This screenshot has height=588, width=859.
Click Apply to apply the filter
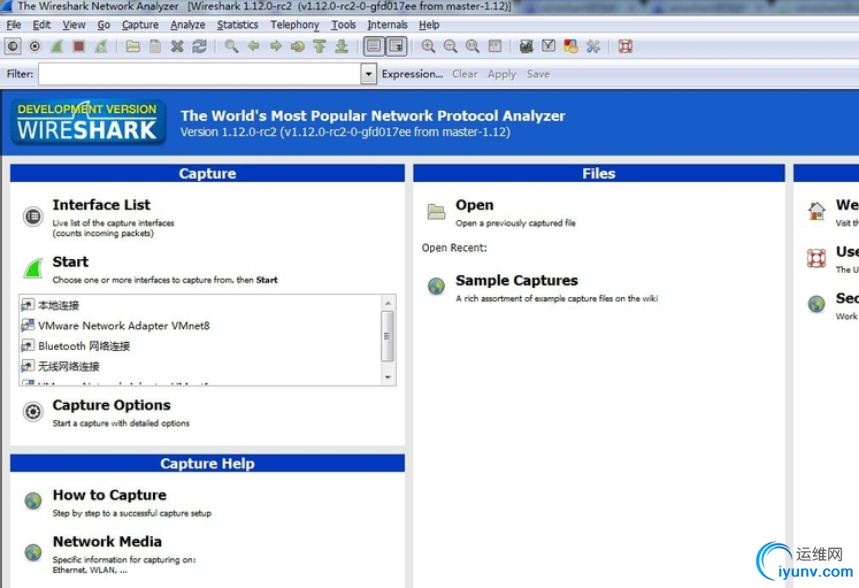[502, 74]
